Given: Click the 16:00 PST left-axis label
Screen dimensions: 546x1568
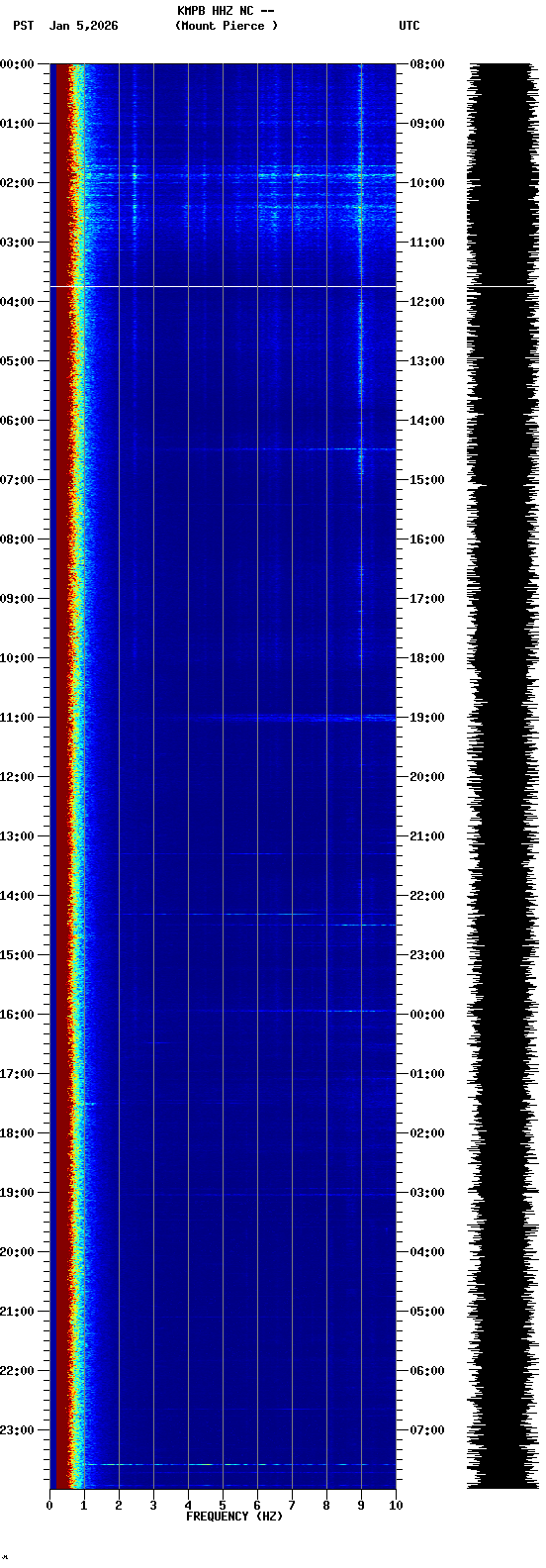Looking at the screenshot, I should (x=18, y=1015).
